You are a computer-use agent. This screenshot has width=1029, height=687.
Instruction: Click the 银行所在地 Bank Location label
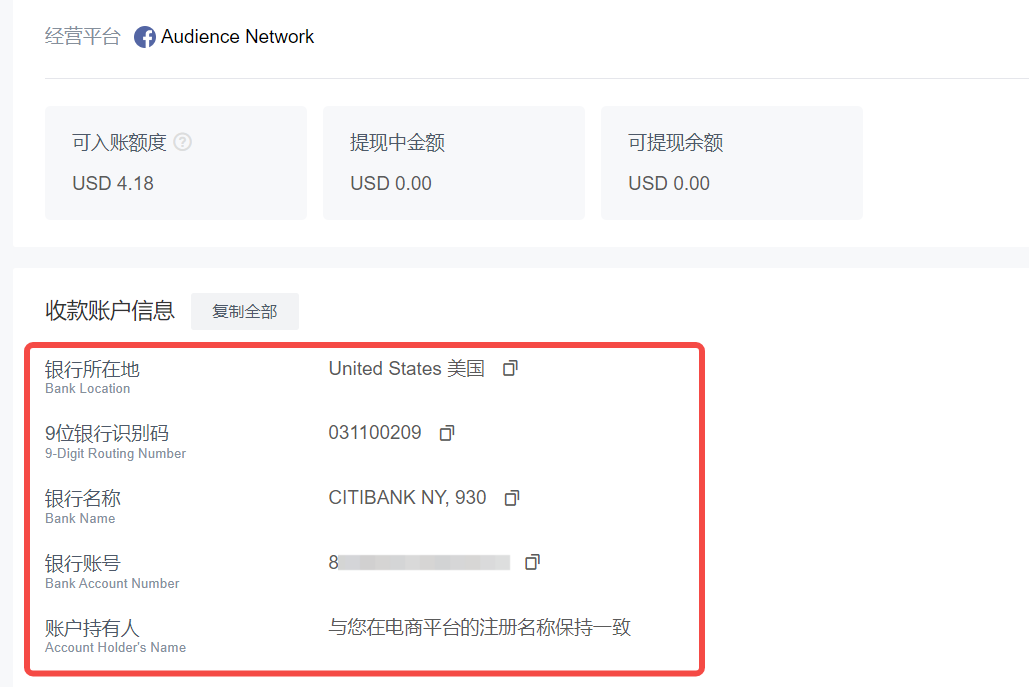(93, 377)
